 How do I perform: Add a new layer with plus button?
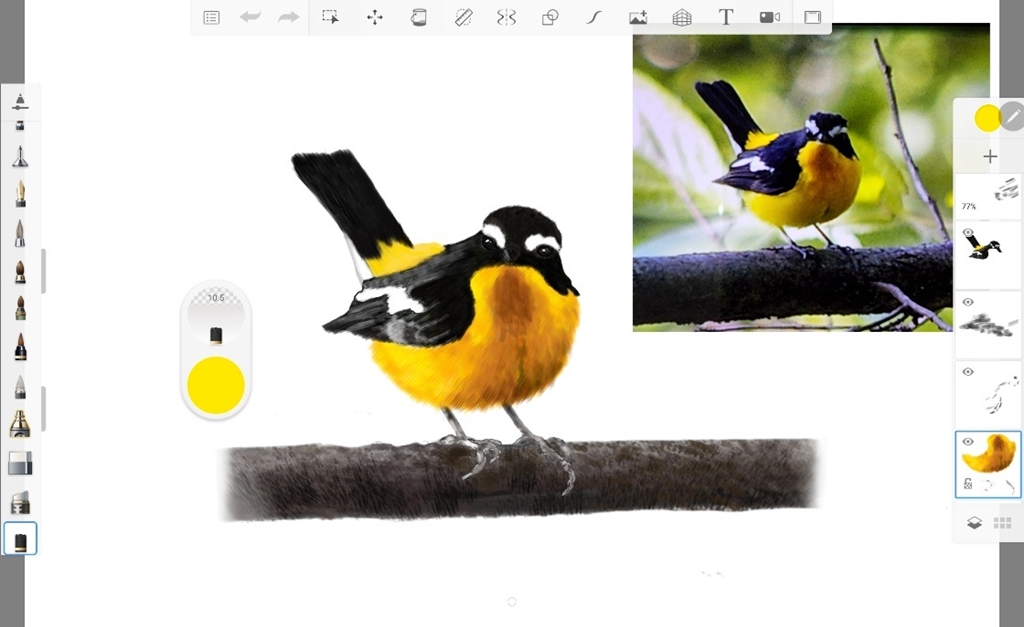[990, 156]
